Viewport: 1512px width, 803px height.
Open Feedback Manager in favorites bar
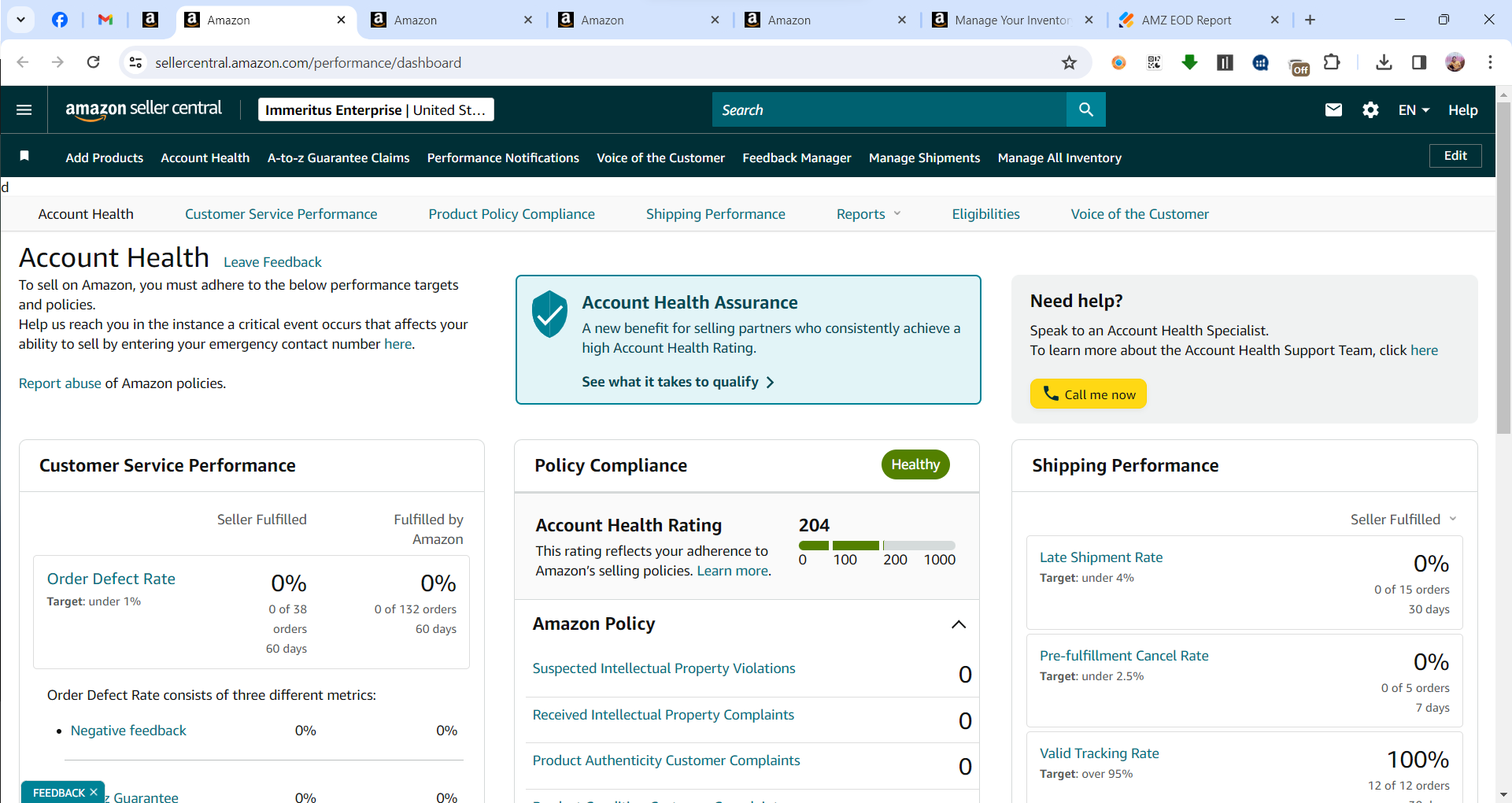coord(797,157)
